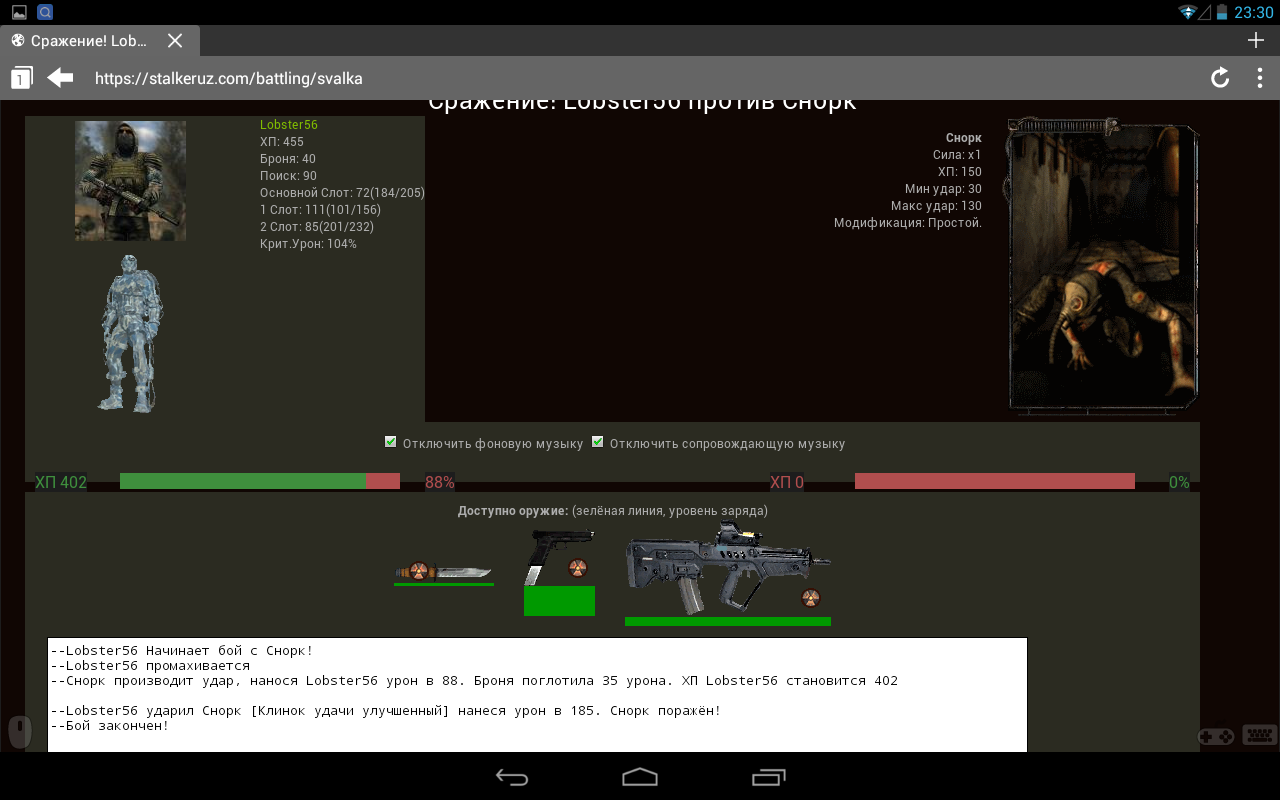Close the Сражение! tab
1280x800 pixels.
175,41
